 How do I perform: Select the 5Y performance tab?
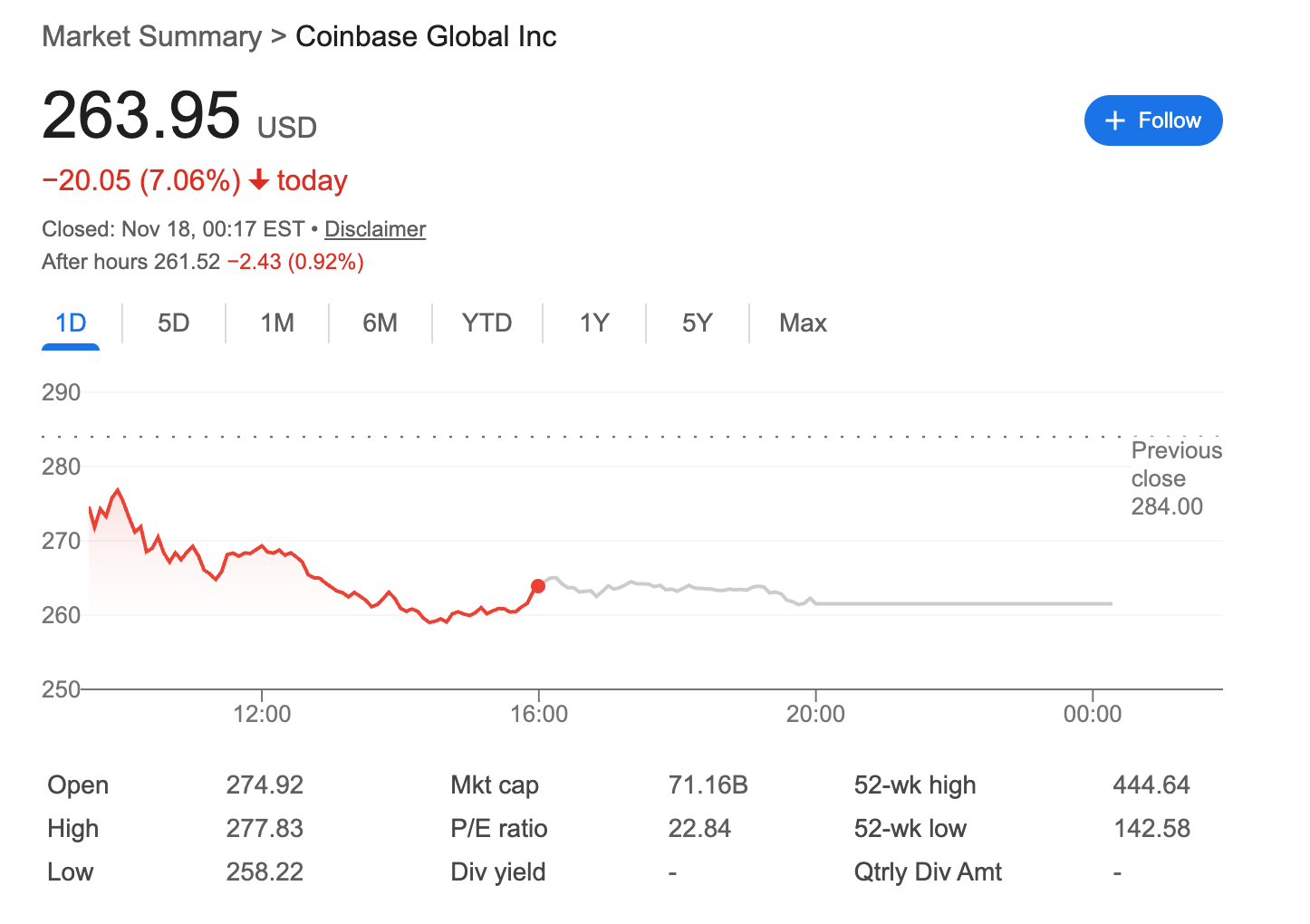pyautogui.click(x=697, y=322)
